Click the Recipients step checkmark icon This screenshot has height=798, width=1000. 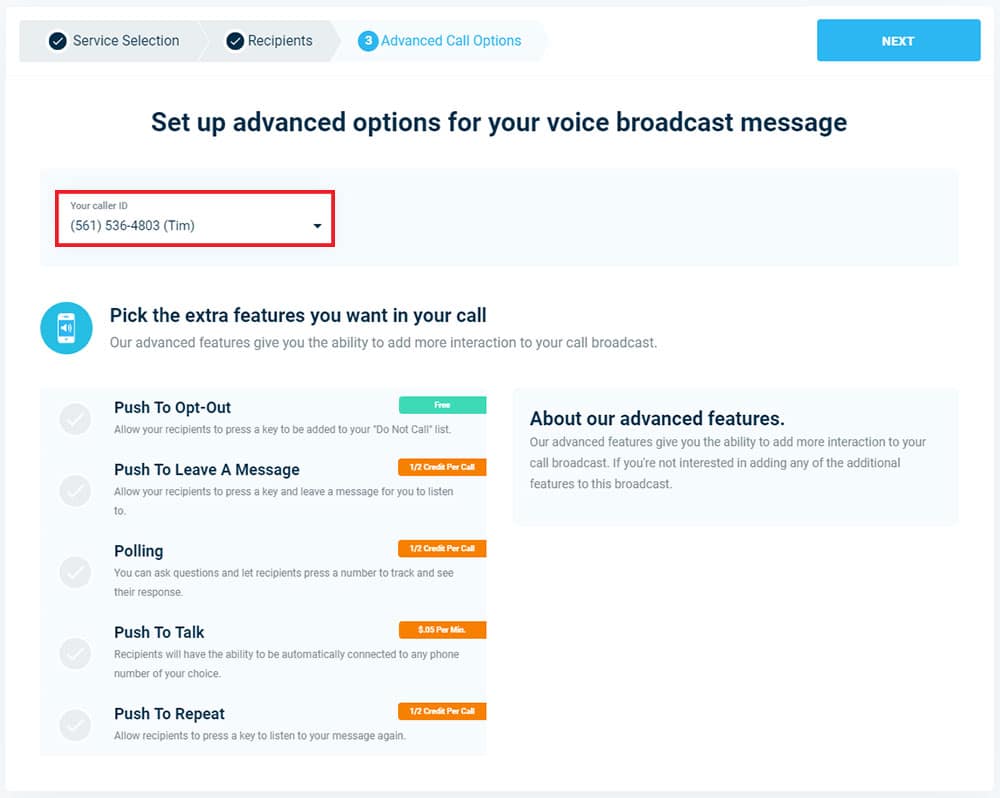point(235,41)
